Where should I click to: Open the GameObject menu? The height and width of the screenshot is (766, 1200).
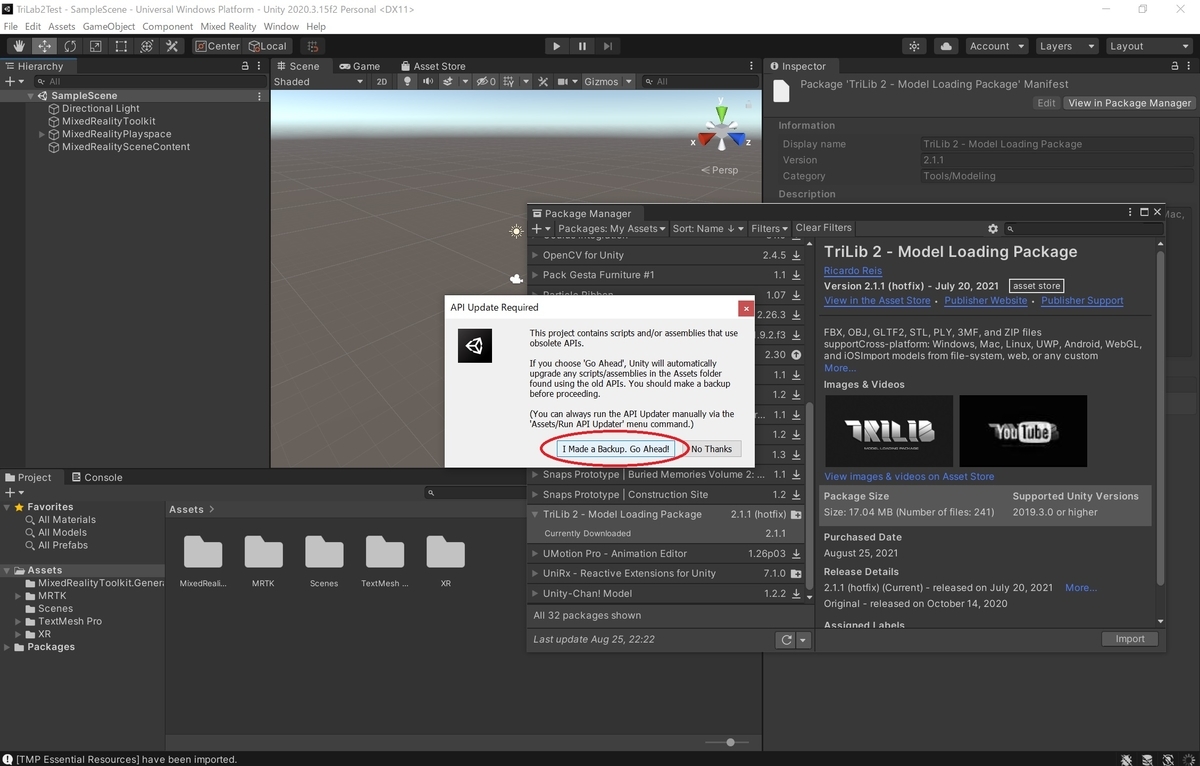pos(109,26)
